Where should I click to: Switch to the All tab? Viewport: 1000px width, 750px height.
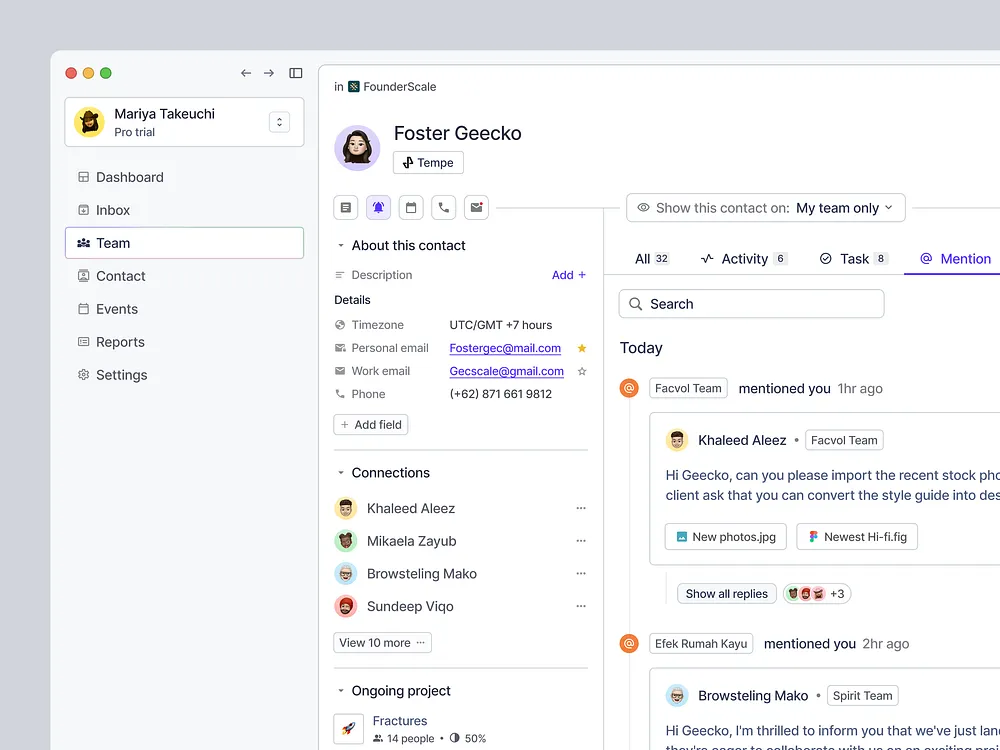coord(652,258)
